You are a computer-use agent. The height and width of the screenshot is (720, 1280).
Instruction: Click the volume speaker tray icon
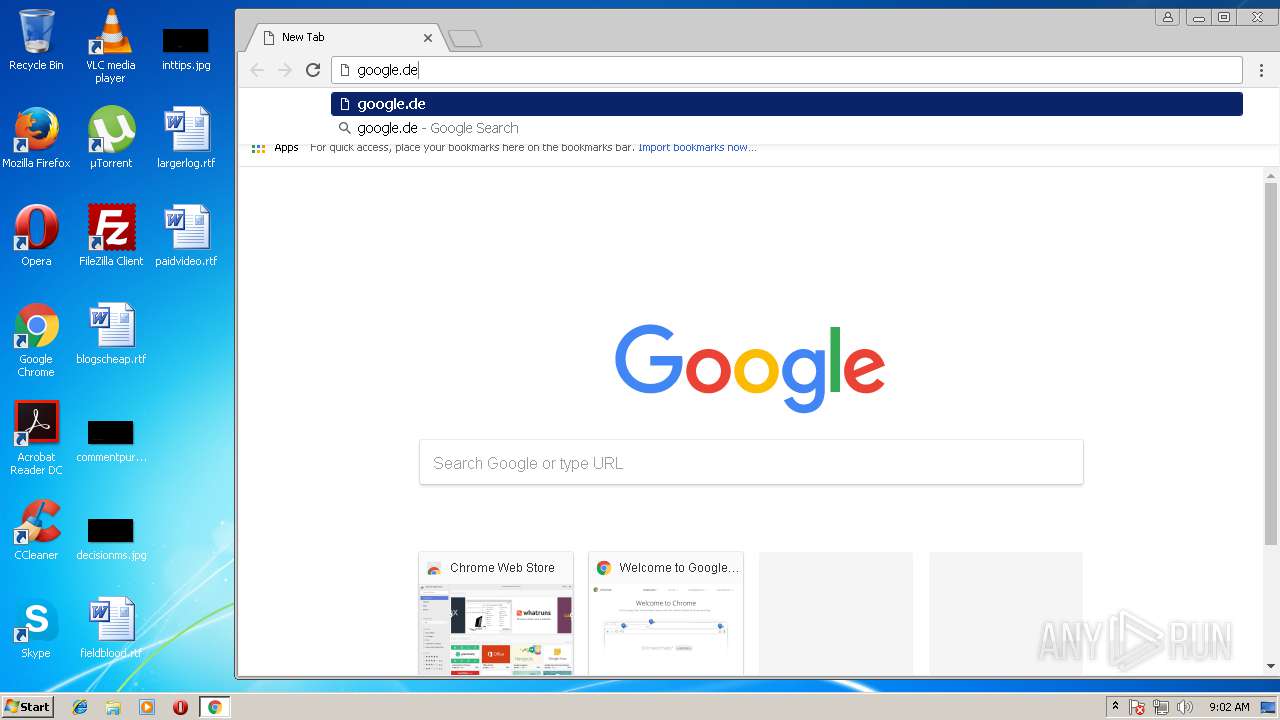coord(1185,707)
